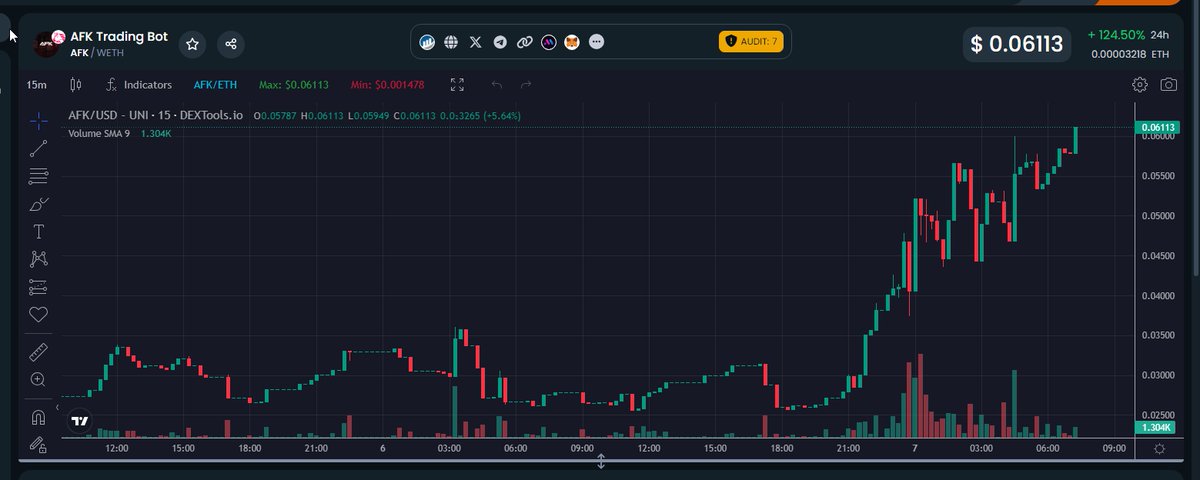Image resolution: width=1200 pixels, height=480 pixels.
Task: Open the purple M logo link
Action: pos(549,43)
